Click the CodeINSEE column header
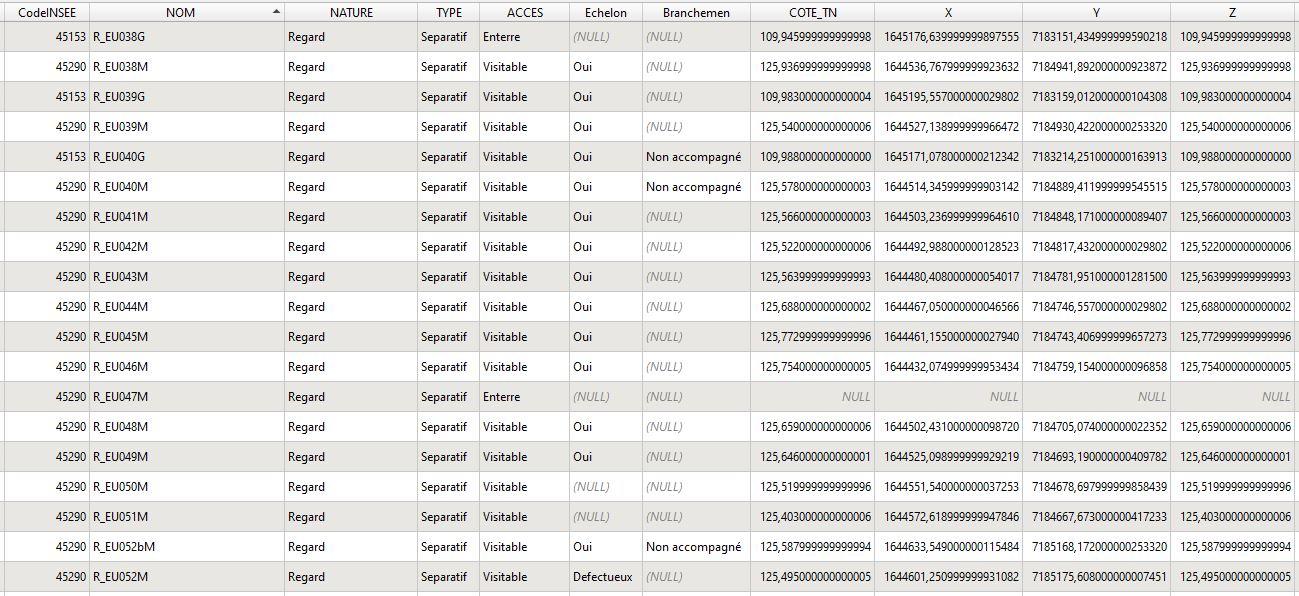This screenshot has height=596, width=1299. [x=46, y=12]
